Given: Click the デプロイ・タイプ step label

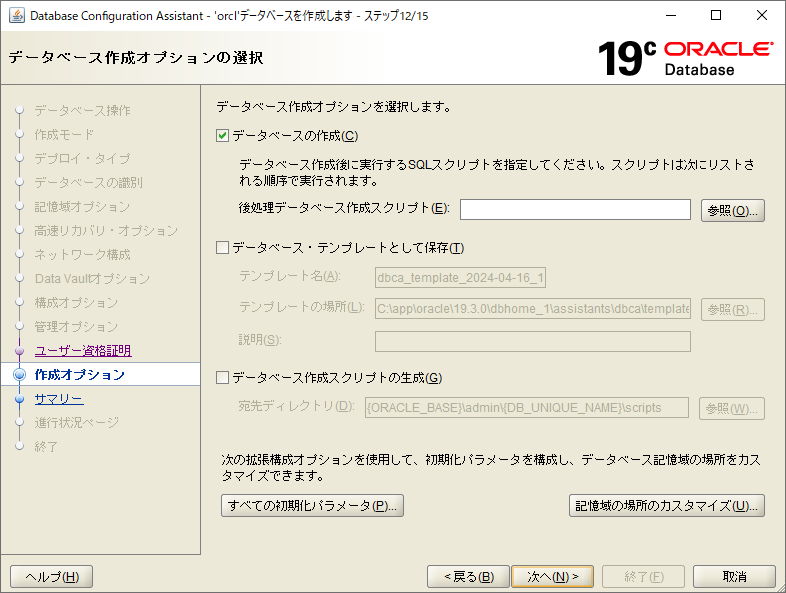Looking at the screenshot, I should pos(83,158).
